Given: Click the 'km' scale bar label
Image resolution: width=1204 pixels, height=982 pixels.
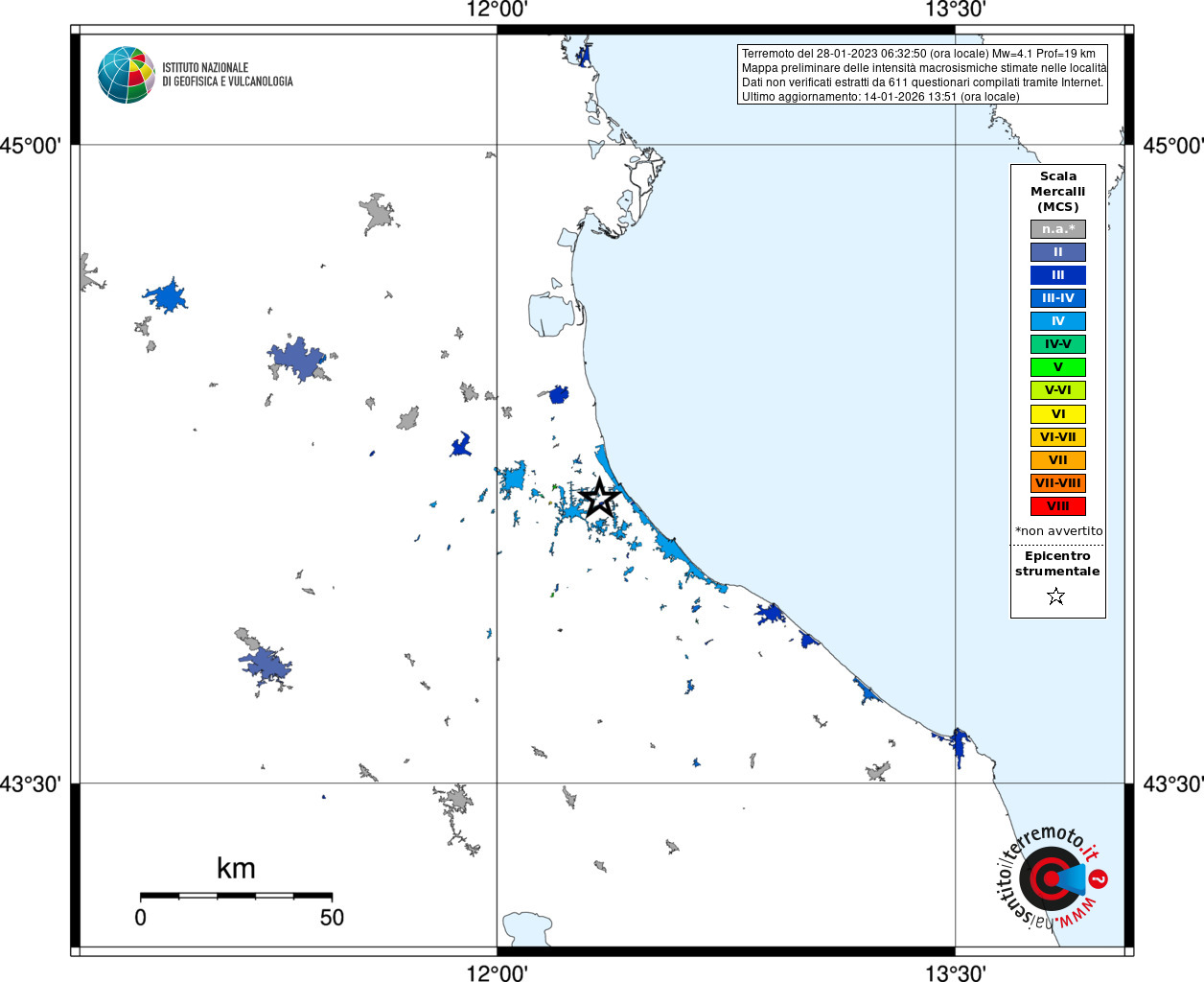Looking at the screenshot, I should (236, 869).
